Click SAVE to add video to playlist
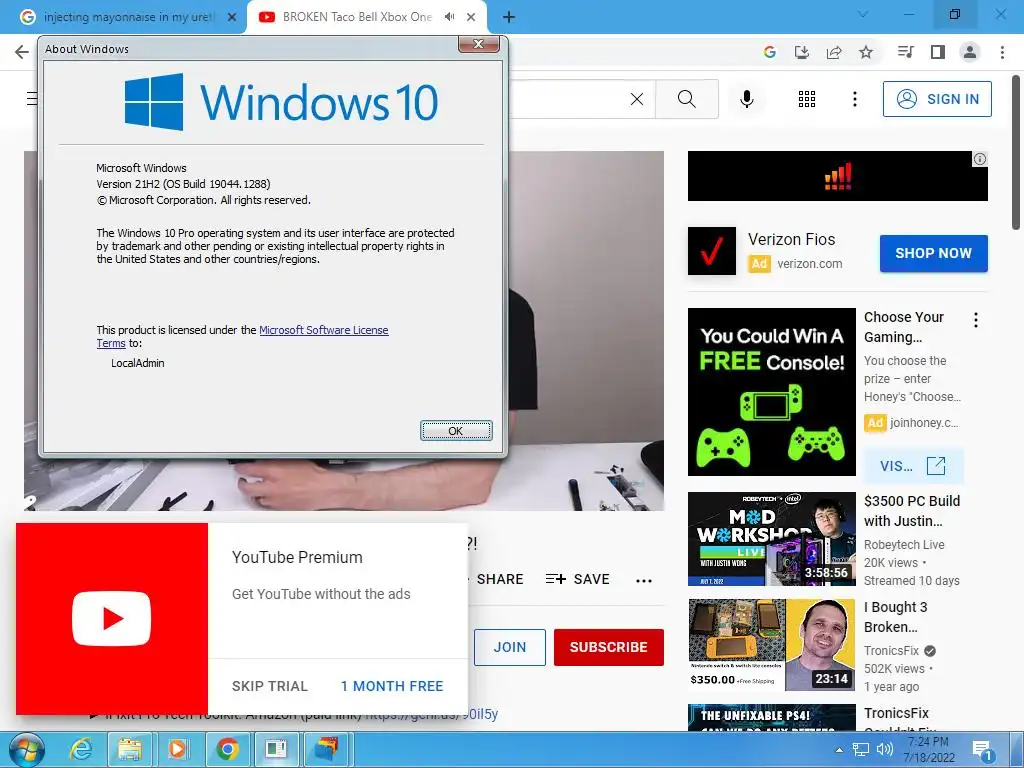Image resolution: width=1024 pixels, height=768 pixels. coord(578,579)
